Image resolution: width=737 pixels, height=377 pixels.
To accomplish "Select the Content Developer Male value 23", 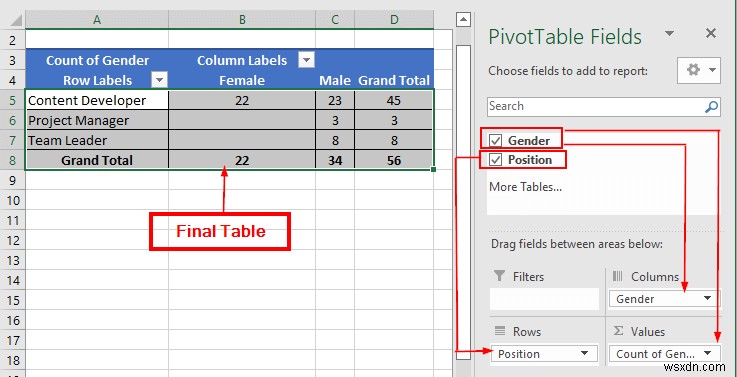I will (335, 100).
